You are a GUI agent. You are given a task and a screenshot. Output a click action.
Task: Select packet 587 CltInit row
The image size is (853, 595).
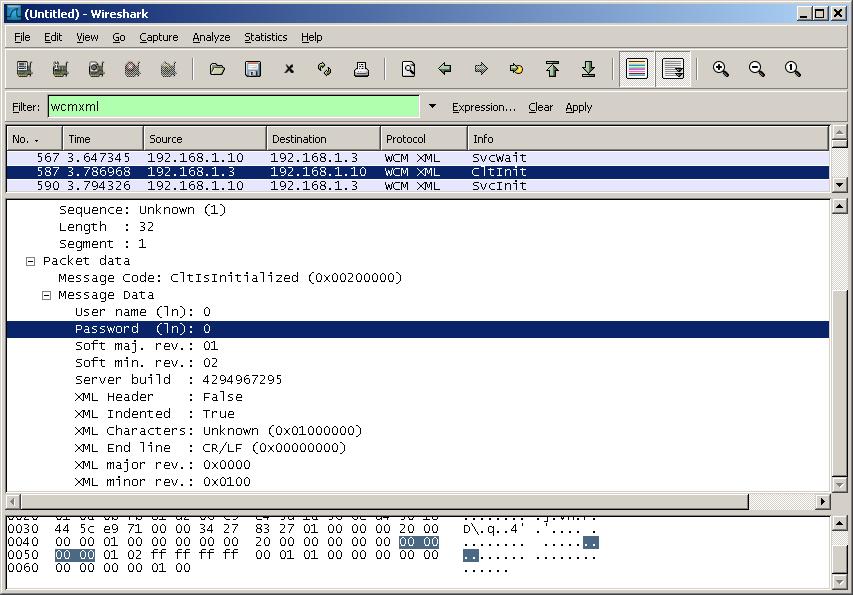(x=418, y=172)
